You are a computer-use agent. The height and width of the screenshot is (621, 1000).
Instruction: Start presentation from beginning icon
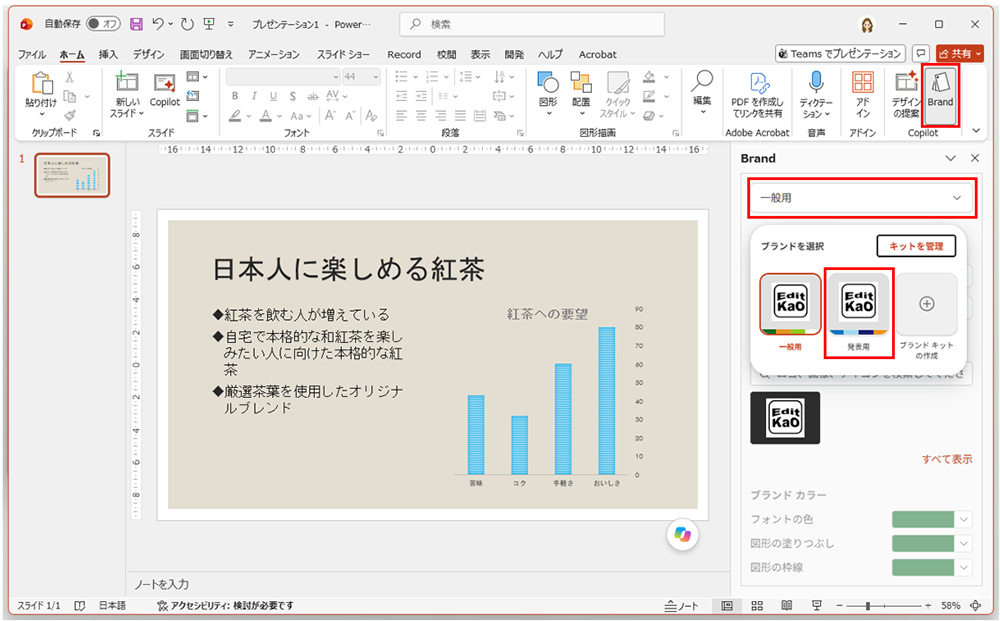click(x=209, y=24)
